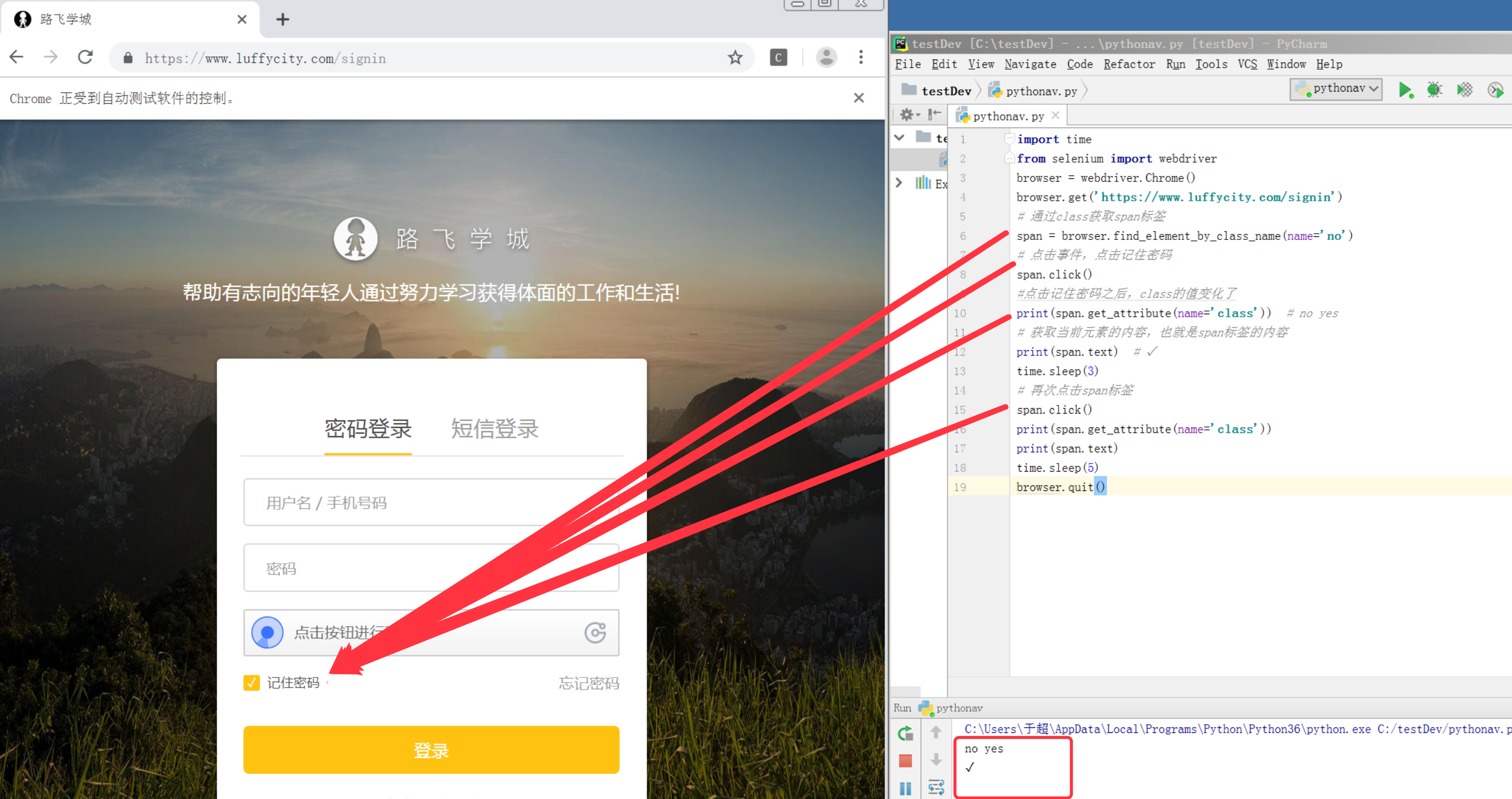Bookmark page with the star icon
The width and height of the screenshot is (1512, 799).
735,57
